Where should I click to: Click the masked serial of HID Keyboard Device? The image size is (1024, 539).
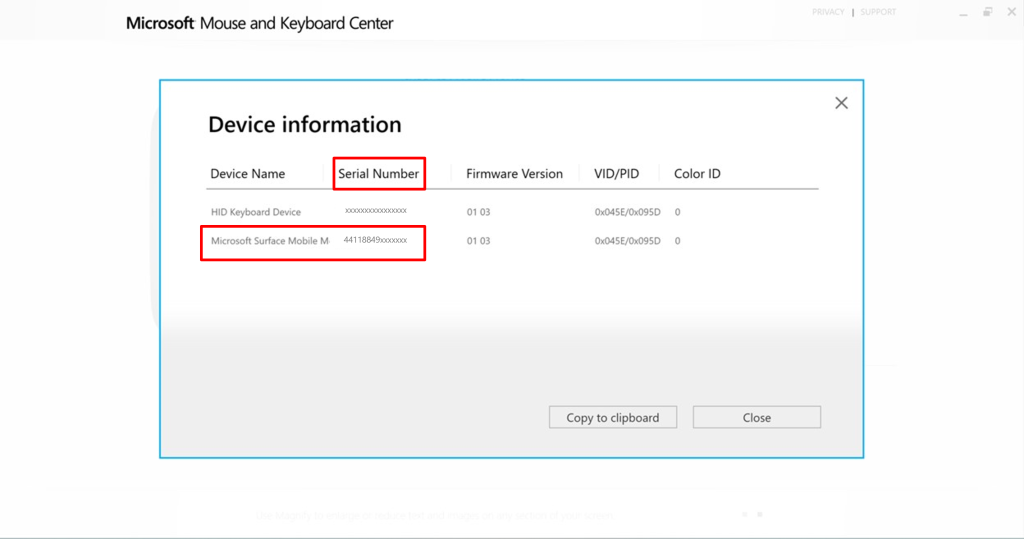376,210
